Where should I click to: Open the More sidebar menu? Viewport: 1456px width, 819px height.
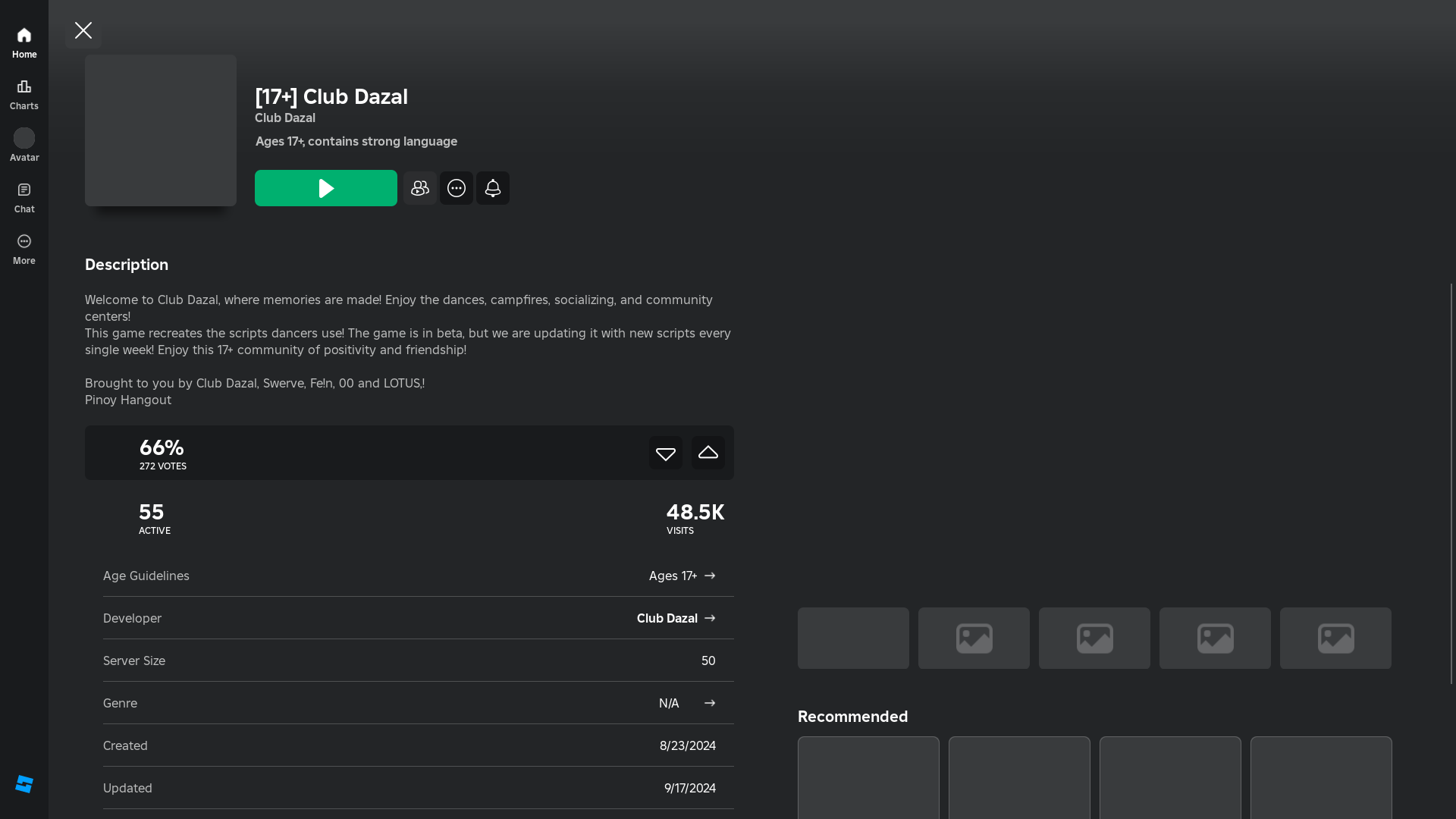[x=24, y=249]
